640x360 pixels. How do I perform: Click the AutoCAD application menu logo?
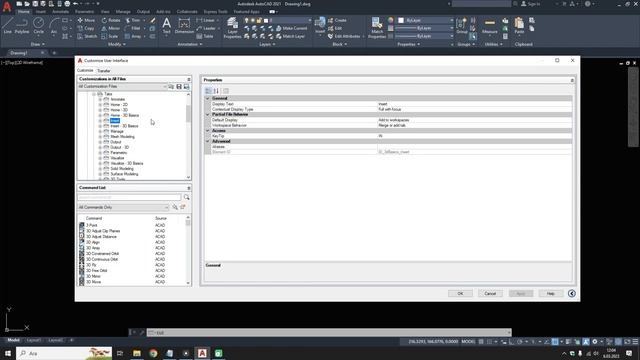[x=7, y=7]
